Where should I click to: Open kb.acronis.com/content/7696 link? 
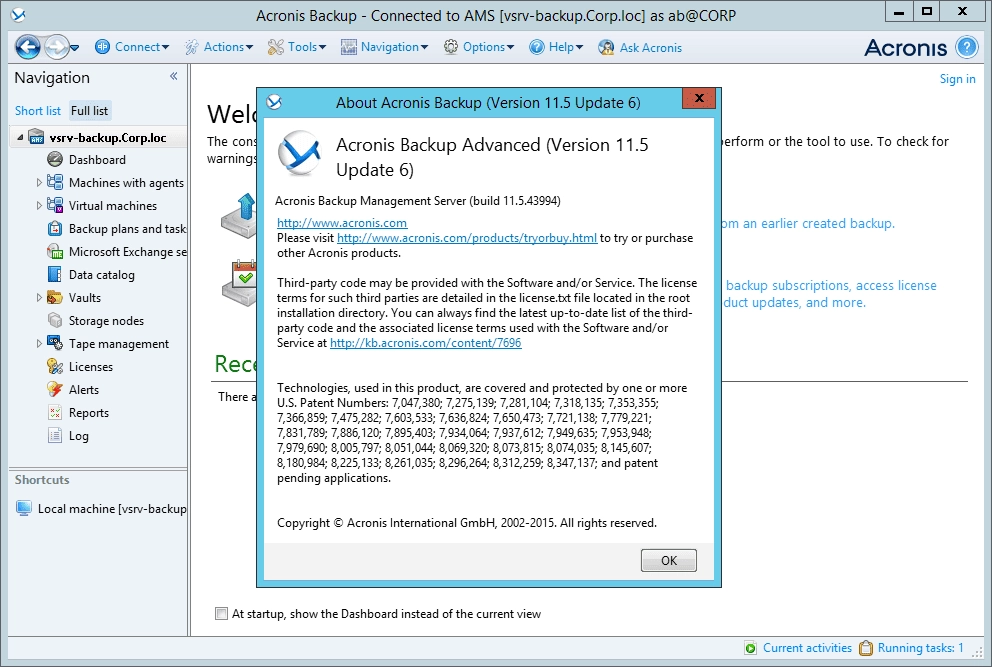click(x=426, y=343)
